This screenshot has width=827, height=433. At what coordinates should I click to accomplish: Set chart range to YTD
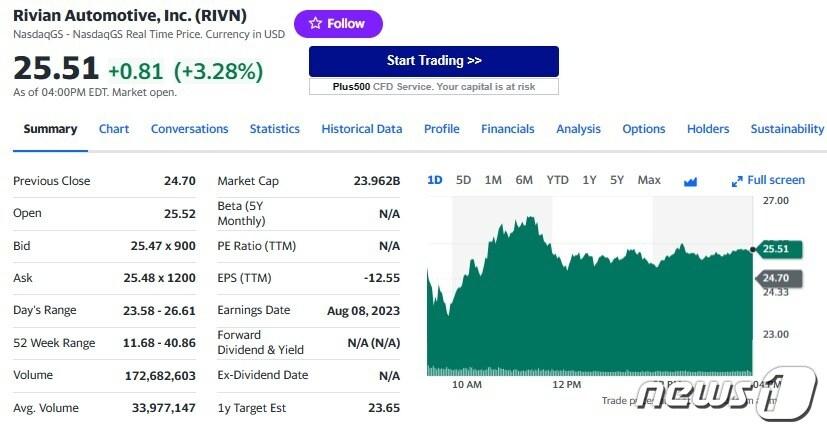(x=557, y=180)
